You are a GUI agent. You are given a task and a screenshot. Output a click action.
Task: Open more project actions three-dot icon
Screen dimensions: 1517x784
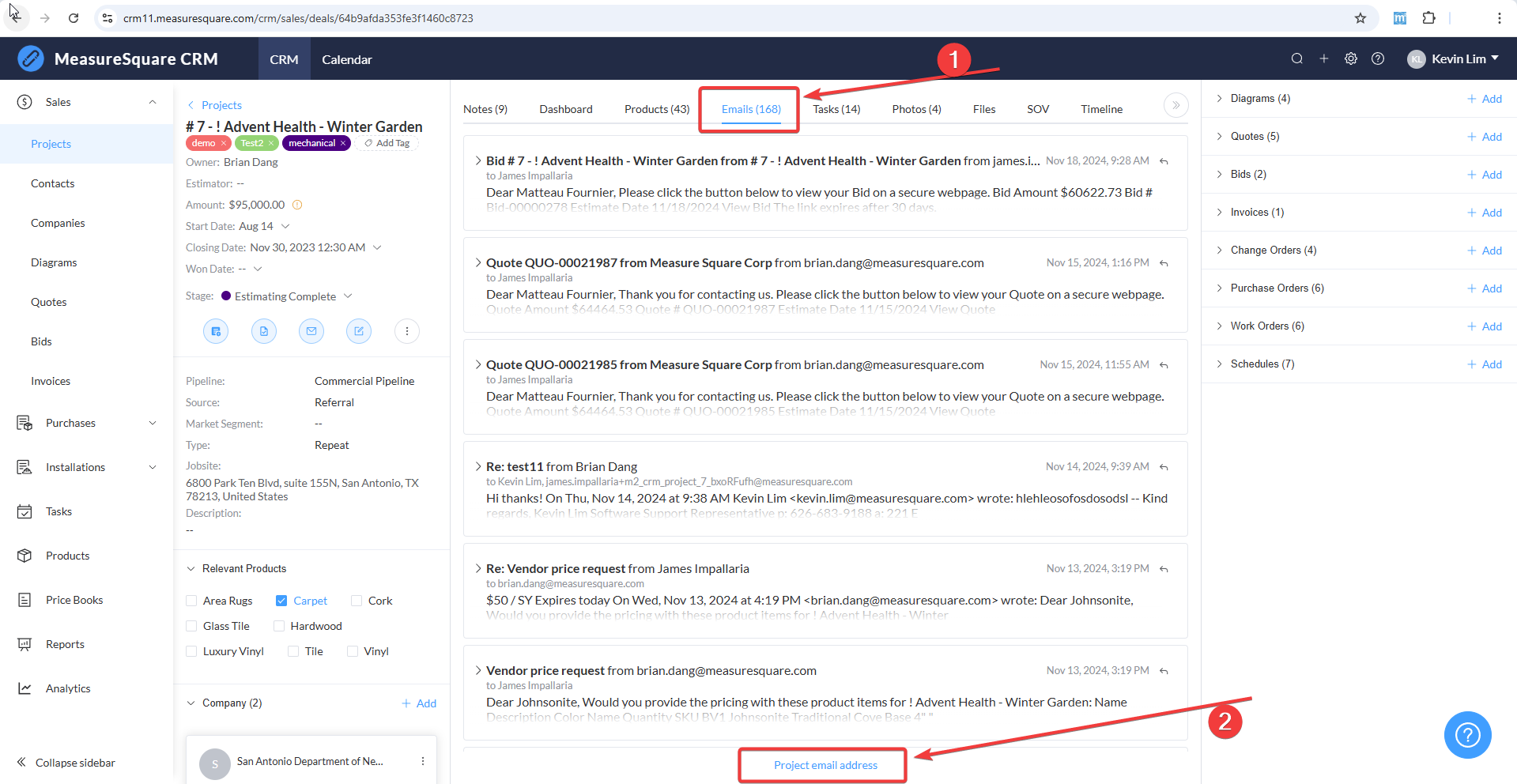point(407,331)
